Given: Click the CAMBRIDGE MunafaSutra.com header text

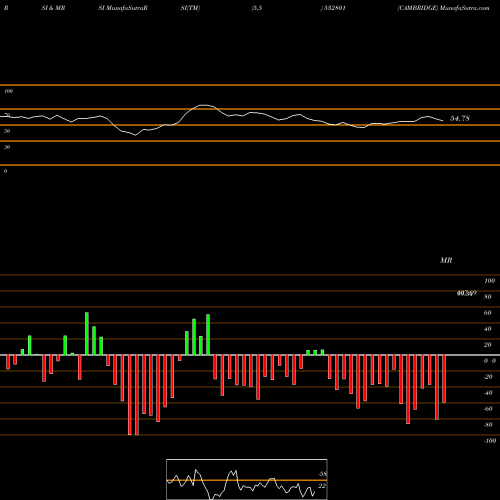Looking at the screenshot, I should 443,8.
